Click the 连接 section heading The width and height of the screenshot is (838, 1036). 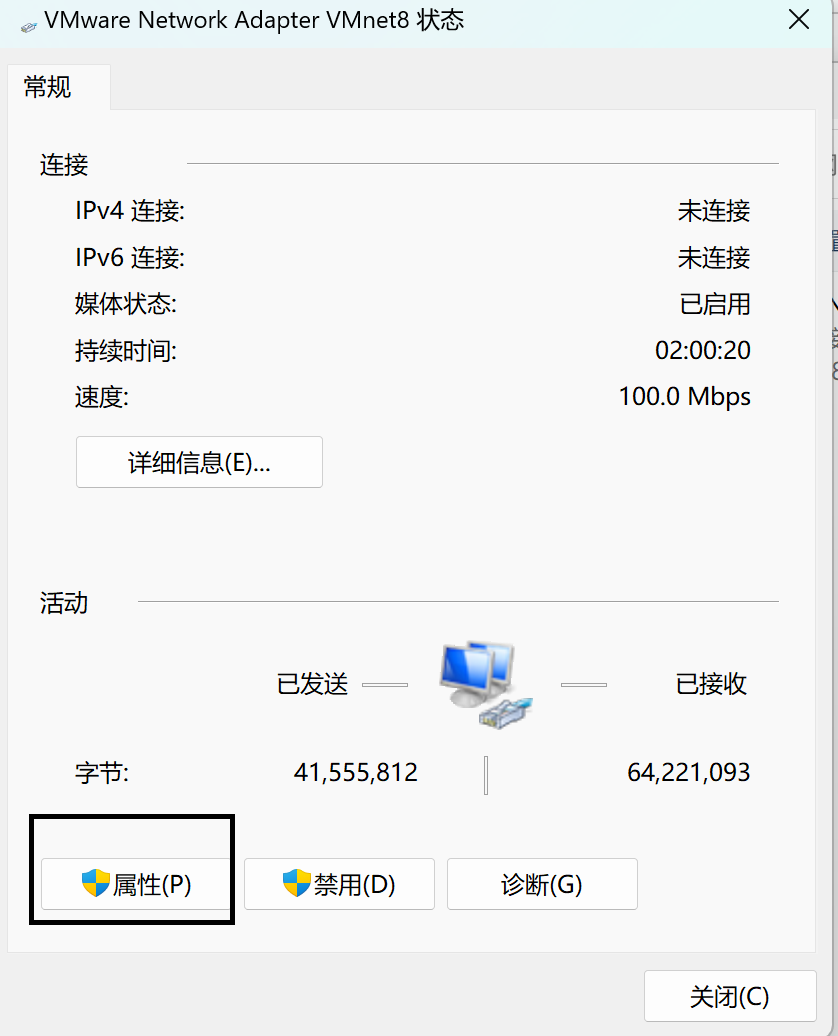click(x=64, y=165)
